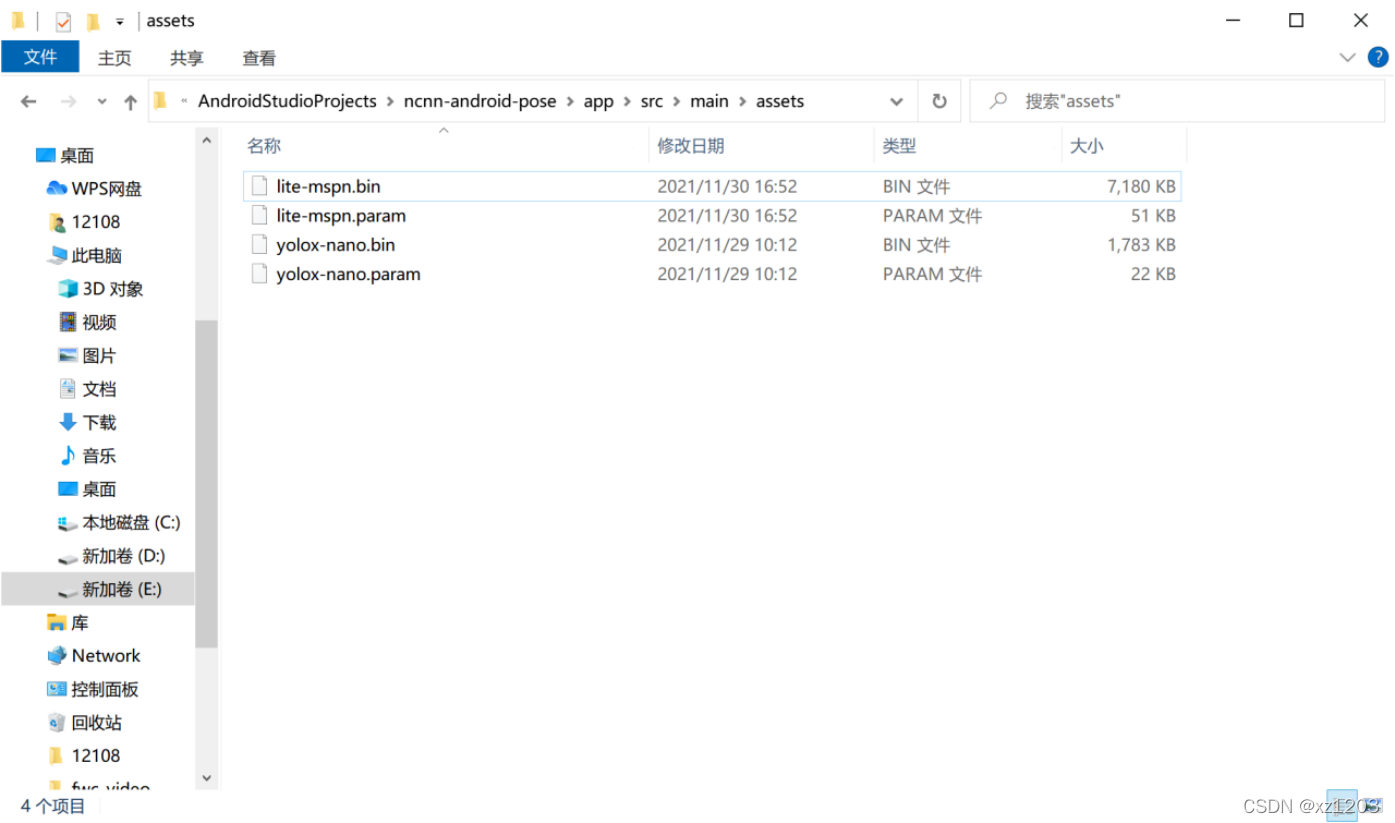Expand the ribbon with the chevron
This screenshot has height=823, width=1395.
[1347, 58]
